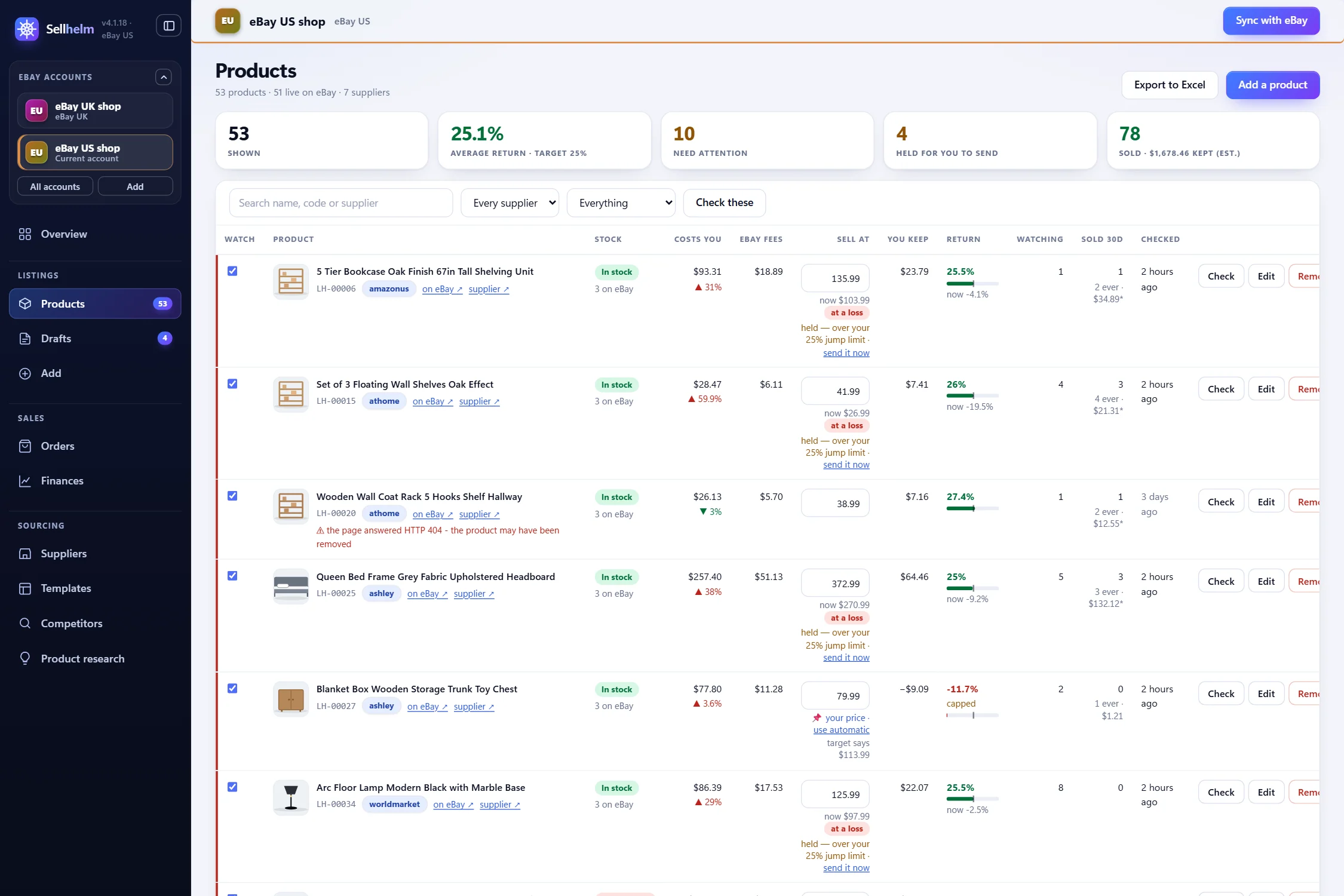Click the Arc Floor Lamp product thumbnail

[291, 797]
